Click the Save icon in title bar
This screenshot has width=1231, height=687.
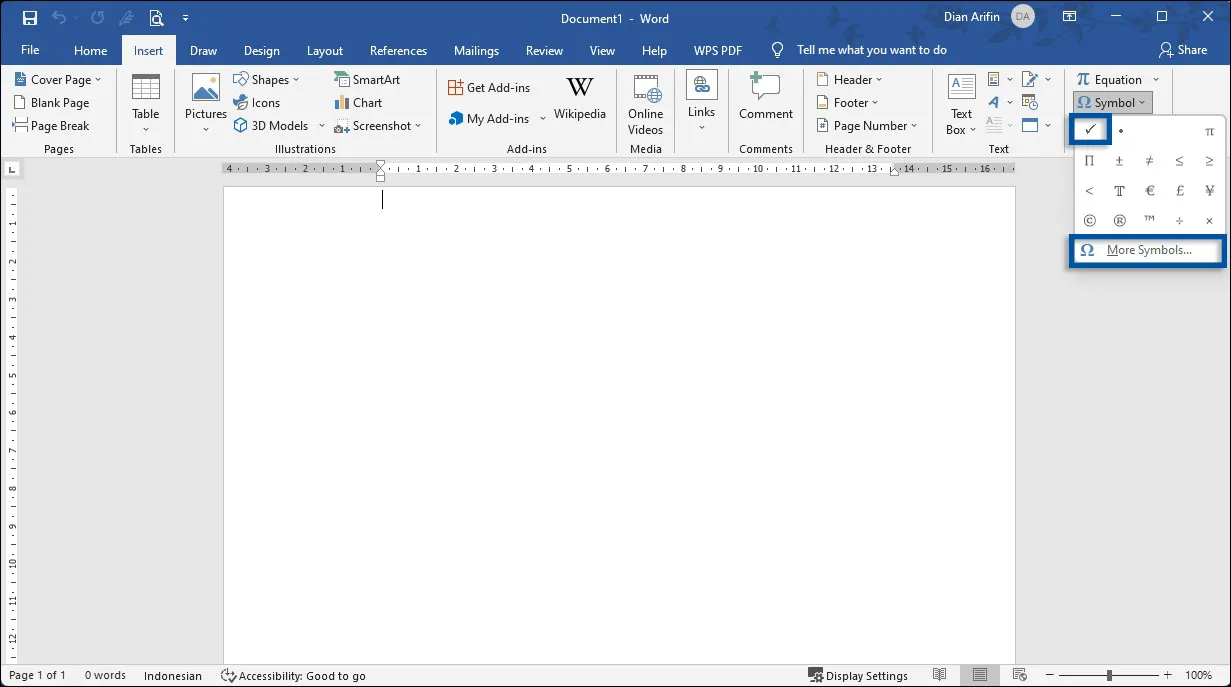point(30,18)
